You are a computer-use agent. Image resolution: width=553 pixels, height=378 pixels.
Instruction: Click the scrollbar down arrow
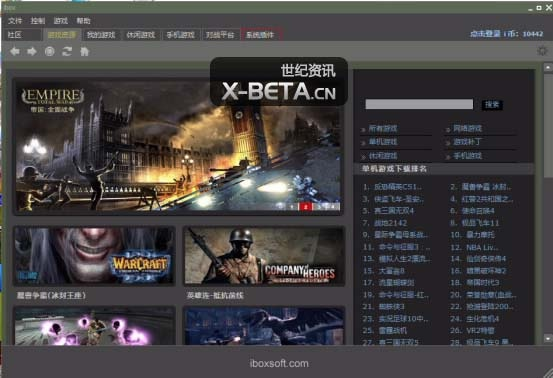(548, 339)
